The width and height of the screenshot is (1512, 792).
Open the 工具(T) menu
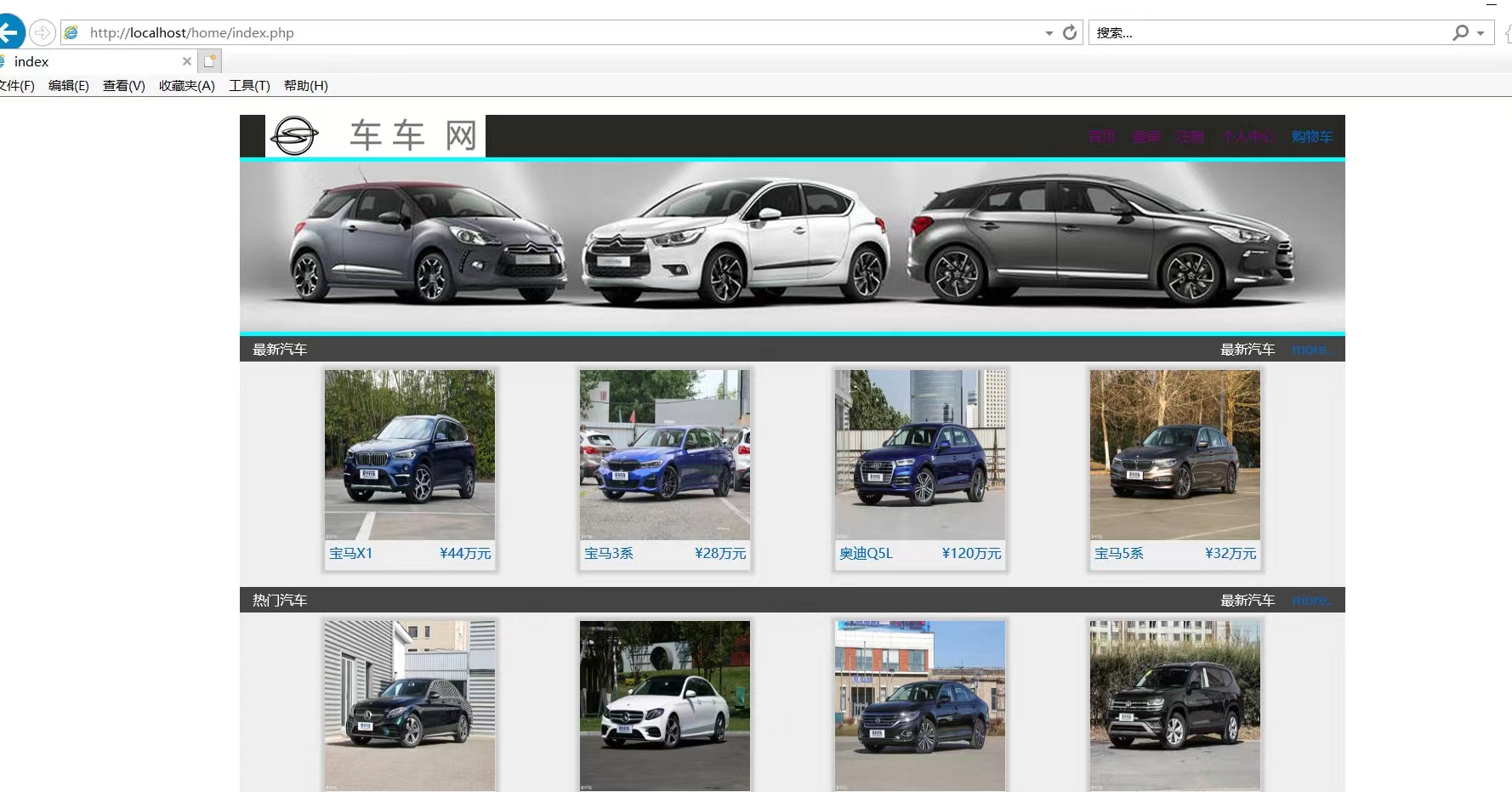pyautogui.click(x=249, y=85)
